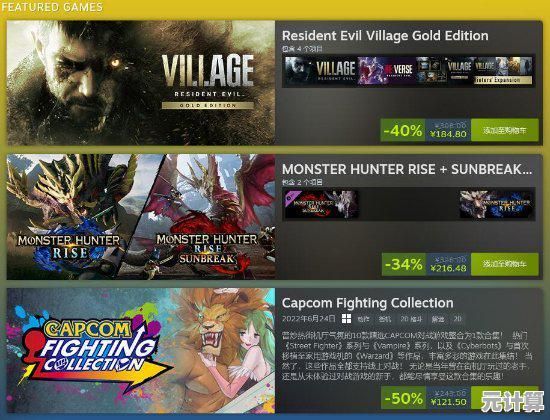550x420 pixels.
Task: Select the Winters' Expansion bundle thumbnail
Action: [503, 71]
